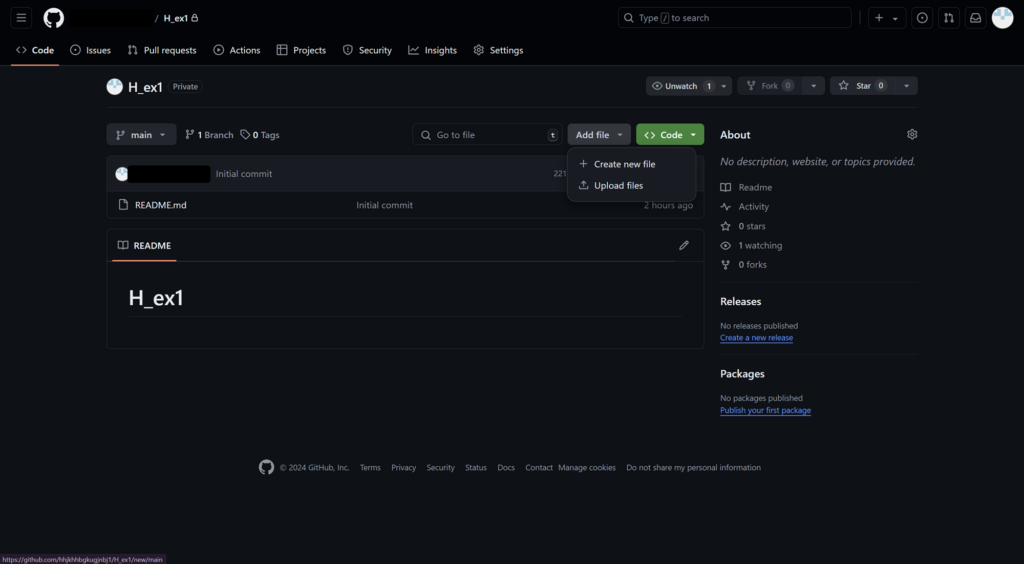Image resolution: width=1024 pixels, height=564 pixels.
Task: View the 1 Branch link
Action: pos(209,135)
